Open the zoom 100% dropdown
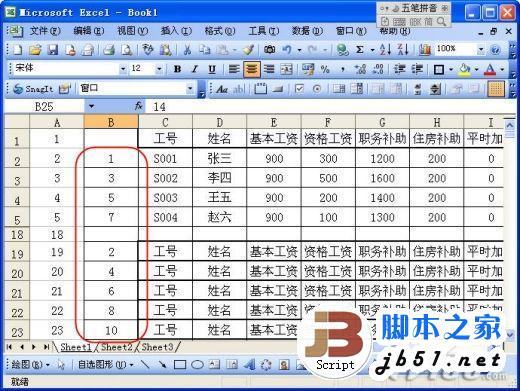The width and height of the screenshot is (520, 391). click(x=481, y=50)
